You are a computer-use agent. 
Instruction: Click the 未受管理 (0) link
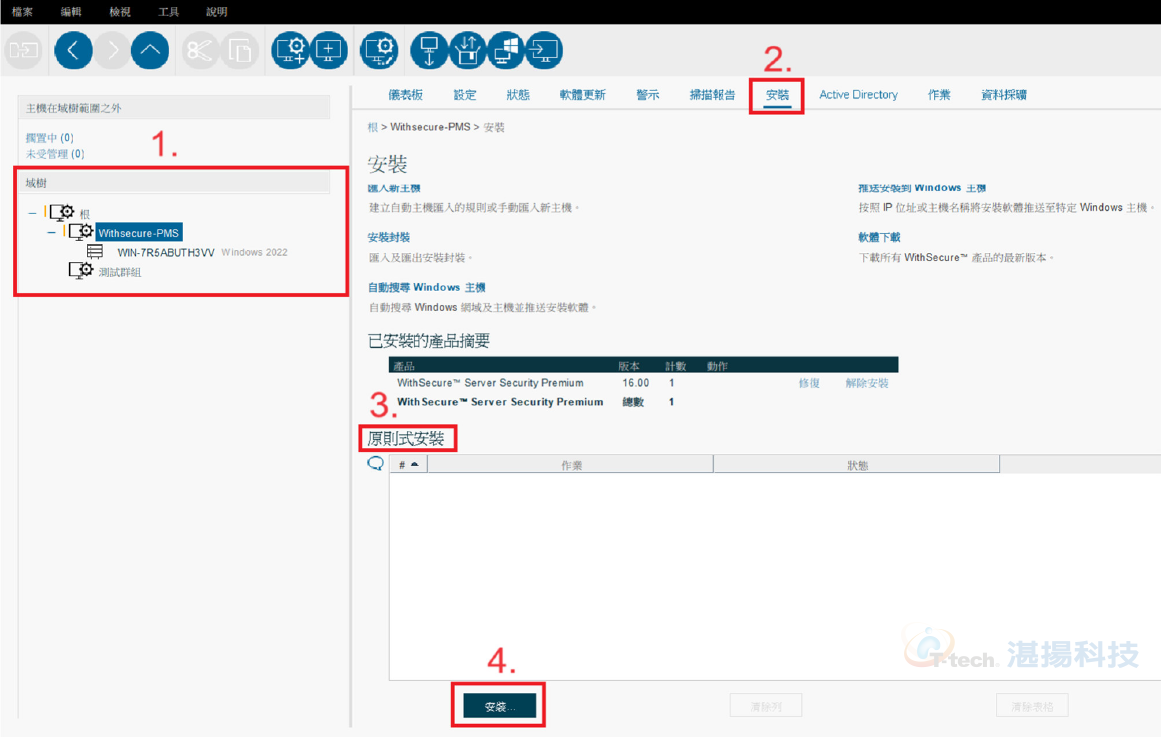click(55, 154)
